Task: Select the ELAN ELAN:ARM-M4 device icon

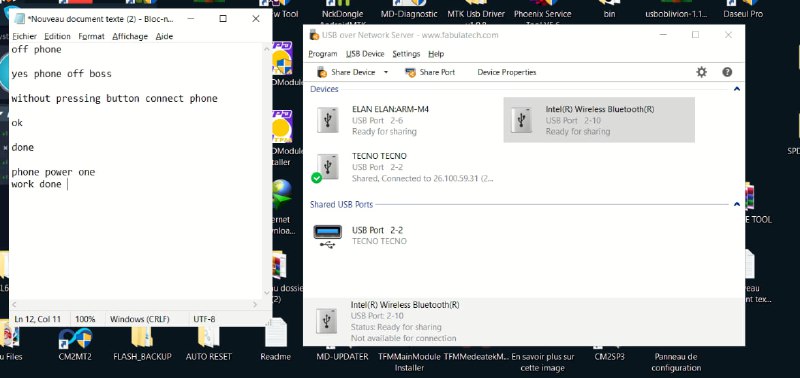Action: [x=327, y=120]
